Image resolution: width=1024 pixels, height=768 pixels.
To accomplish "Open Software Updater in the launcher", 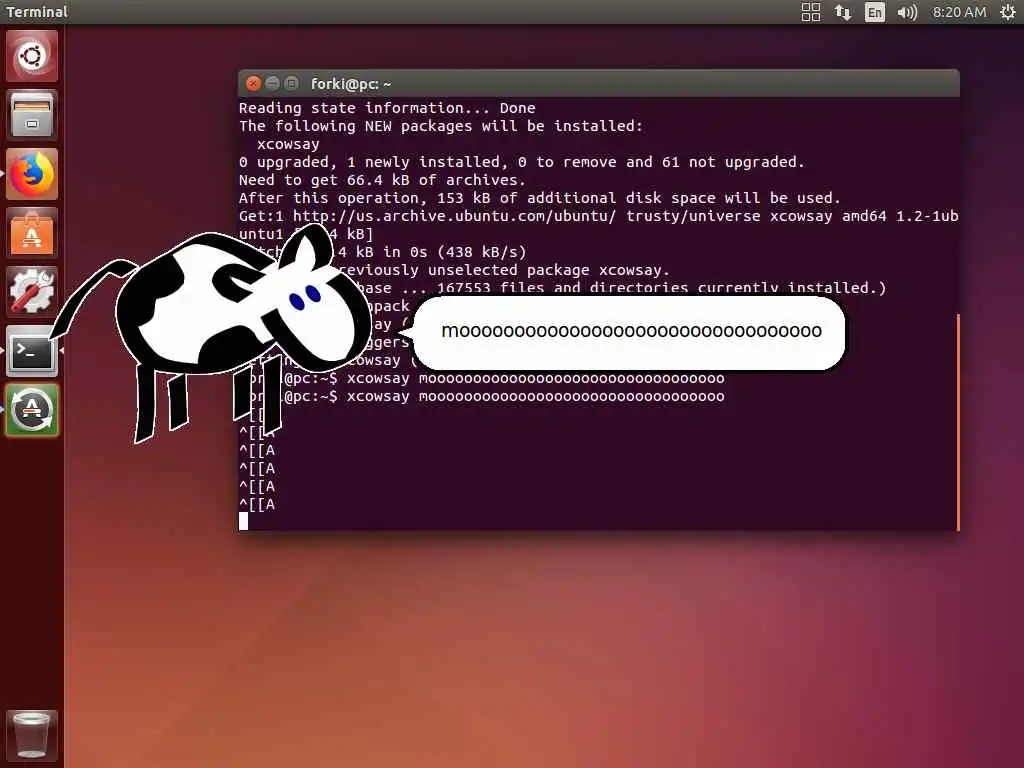I will coord(32,409).
